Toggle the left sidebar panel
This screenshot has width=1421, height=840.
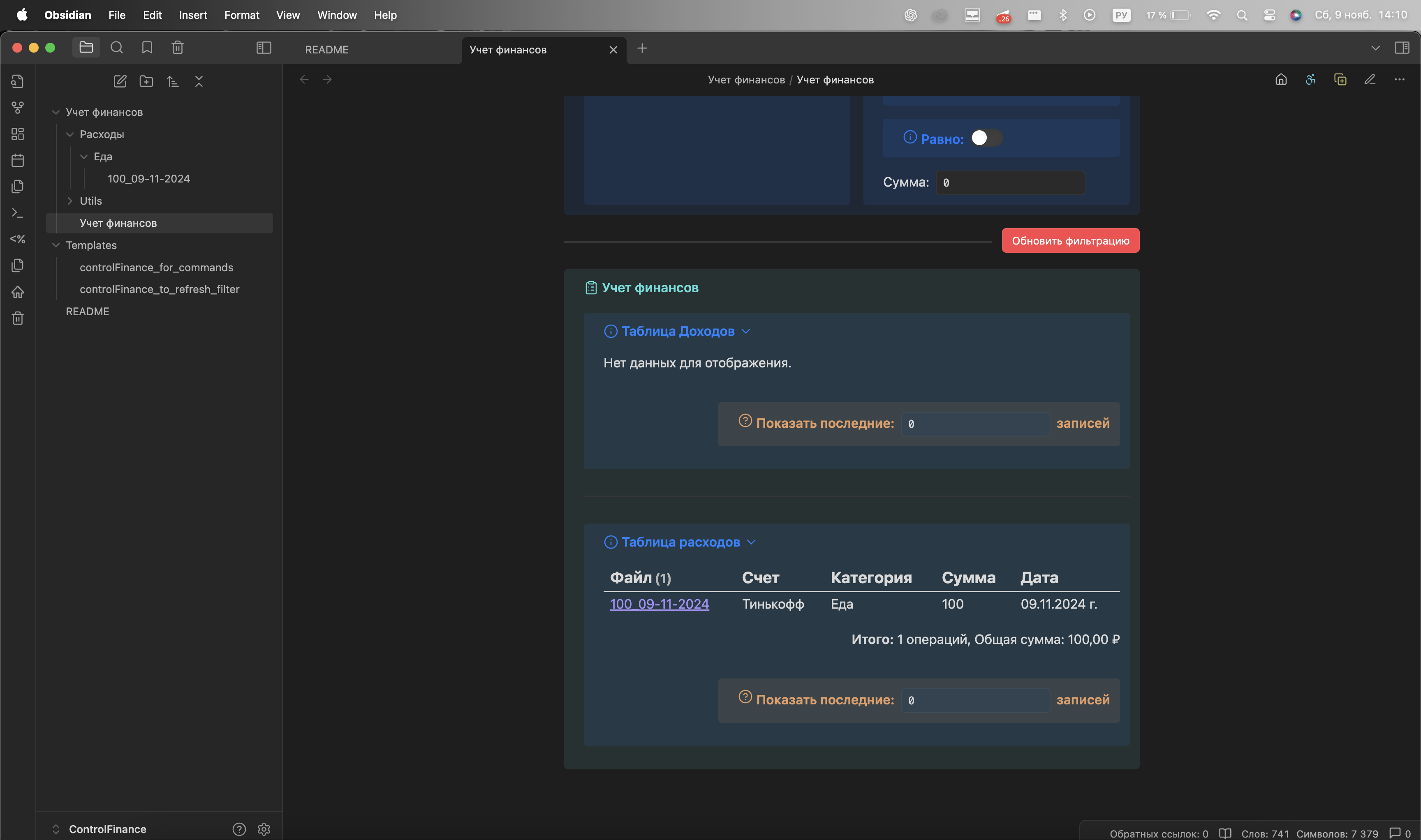pos(264,48)
